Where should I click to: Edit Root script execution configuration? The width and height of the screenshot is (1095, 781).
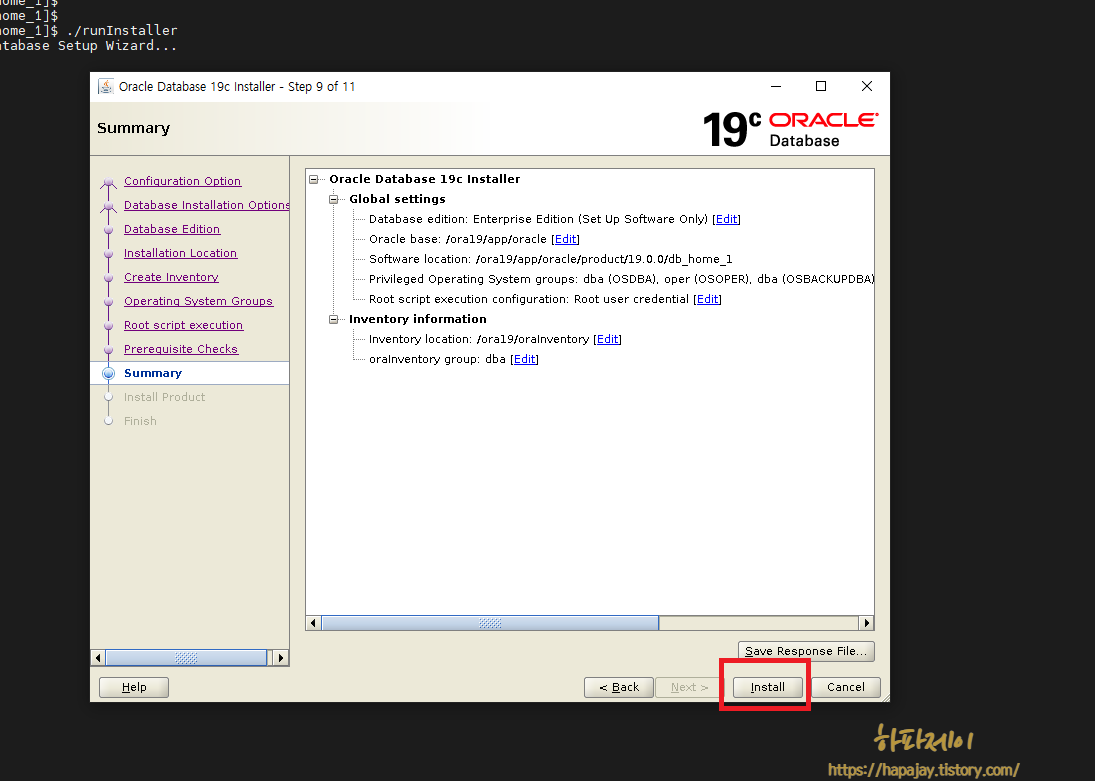[707, 299]
